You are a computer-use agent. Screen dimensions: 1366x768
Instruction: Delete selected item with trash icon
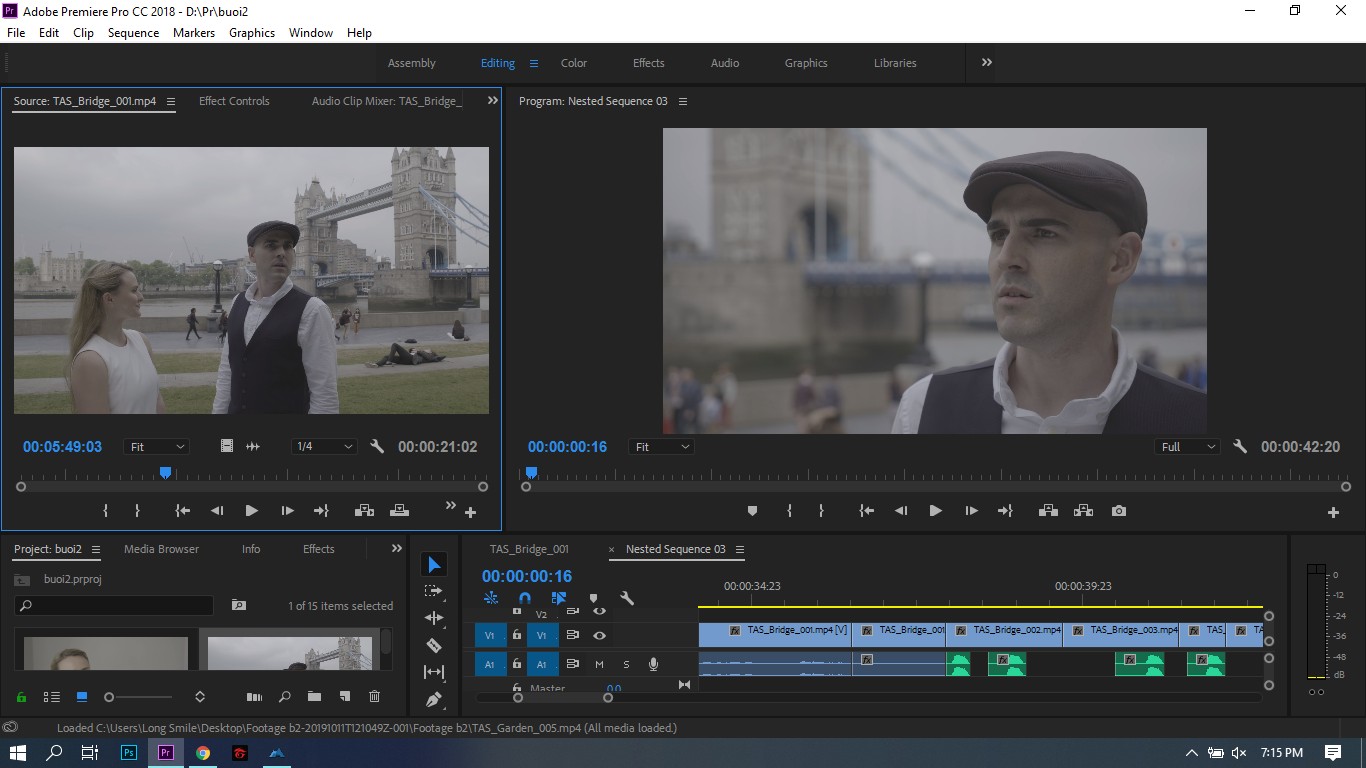pos(374,697)
